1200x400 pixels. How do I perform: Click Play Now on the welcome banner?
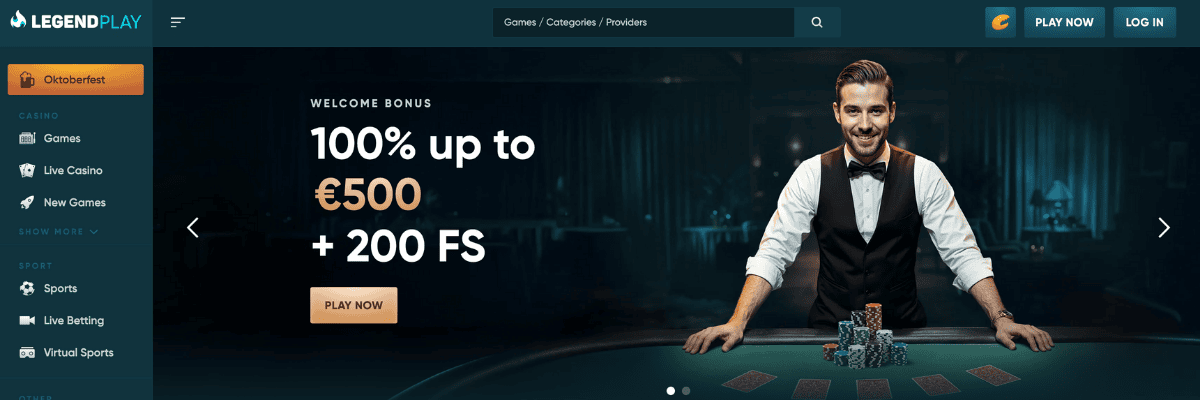(354, 305)
